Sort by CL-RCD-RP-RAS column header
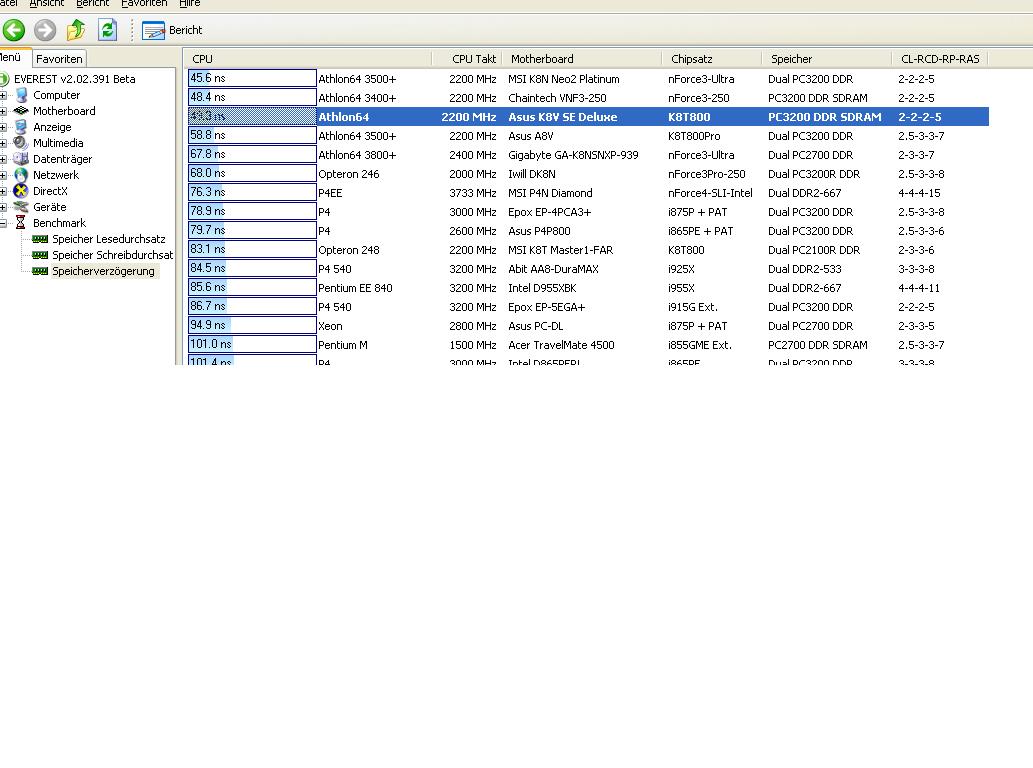This screenshot has height=768, width=1033. (940, 59)
